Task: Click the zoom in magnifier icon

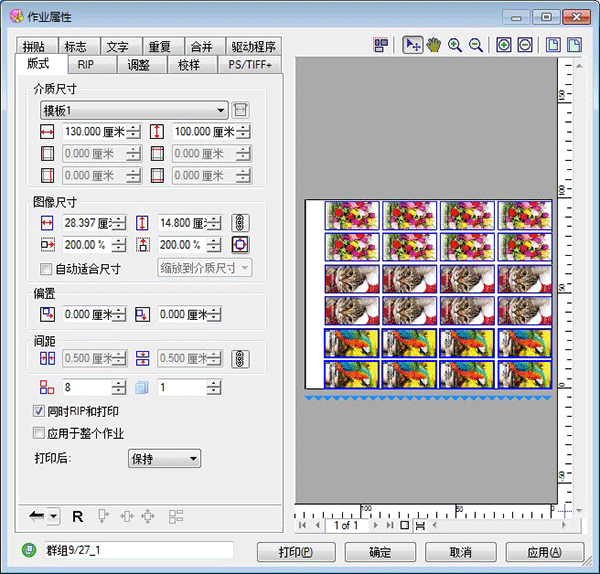Action: click(x=455, y=45)
